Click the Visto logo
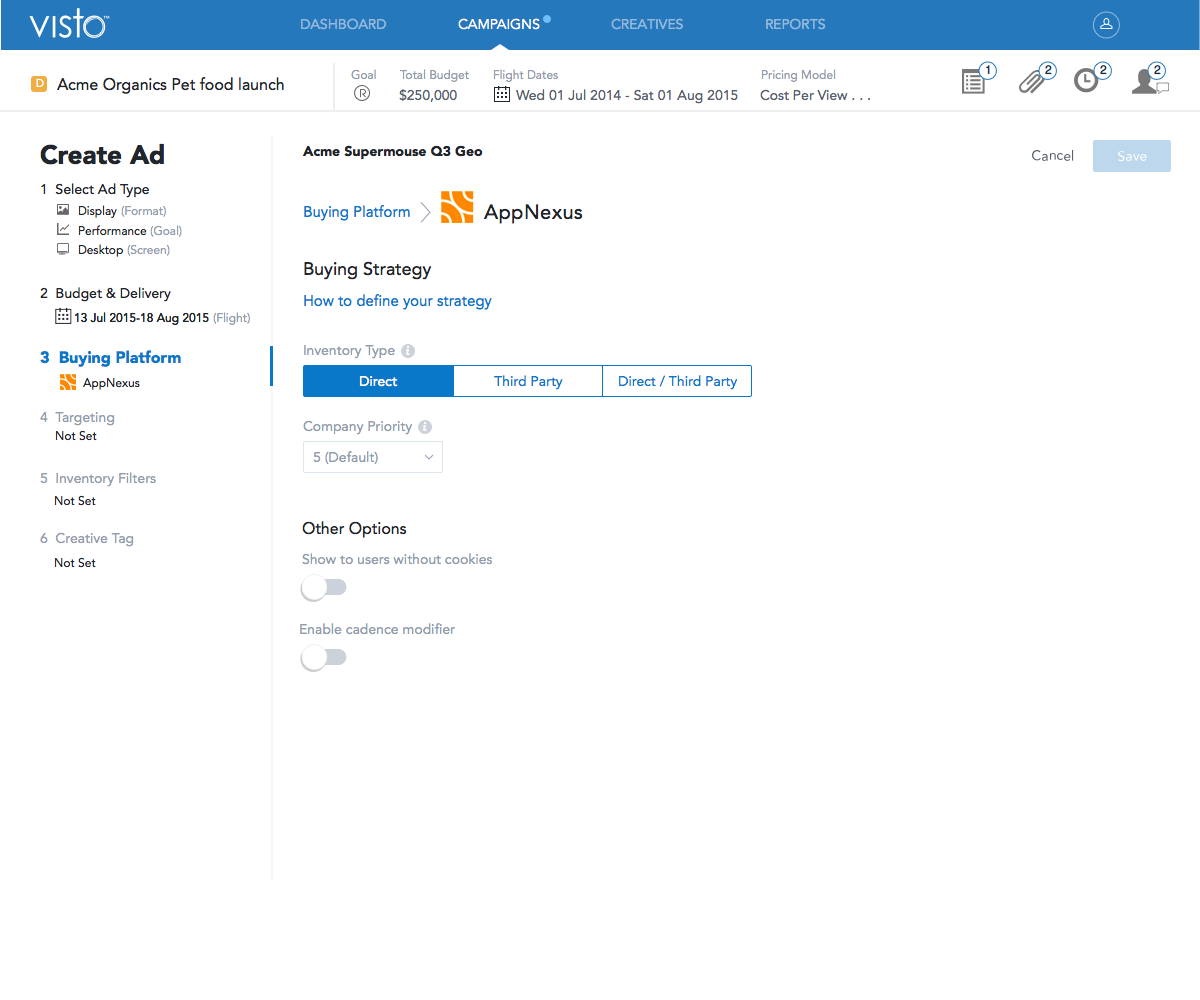This screenshot has width=1200, height=1000. pos(68,25)
